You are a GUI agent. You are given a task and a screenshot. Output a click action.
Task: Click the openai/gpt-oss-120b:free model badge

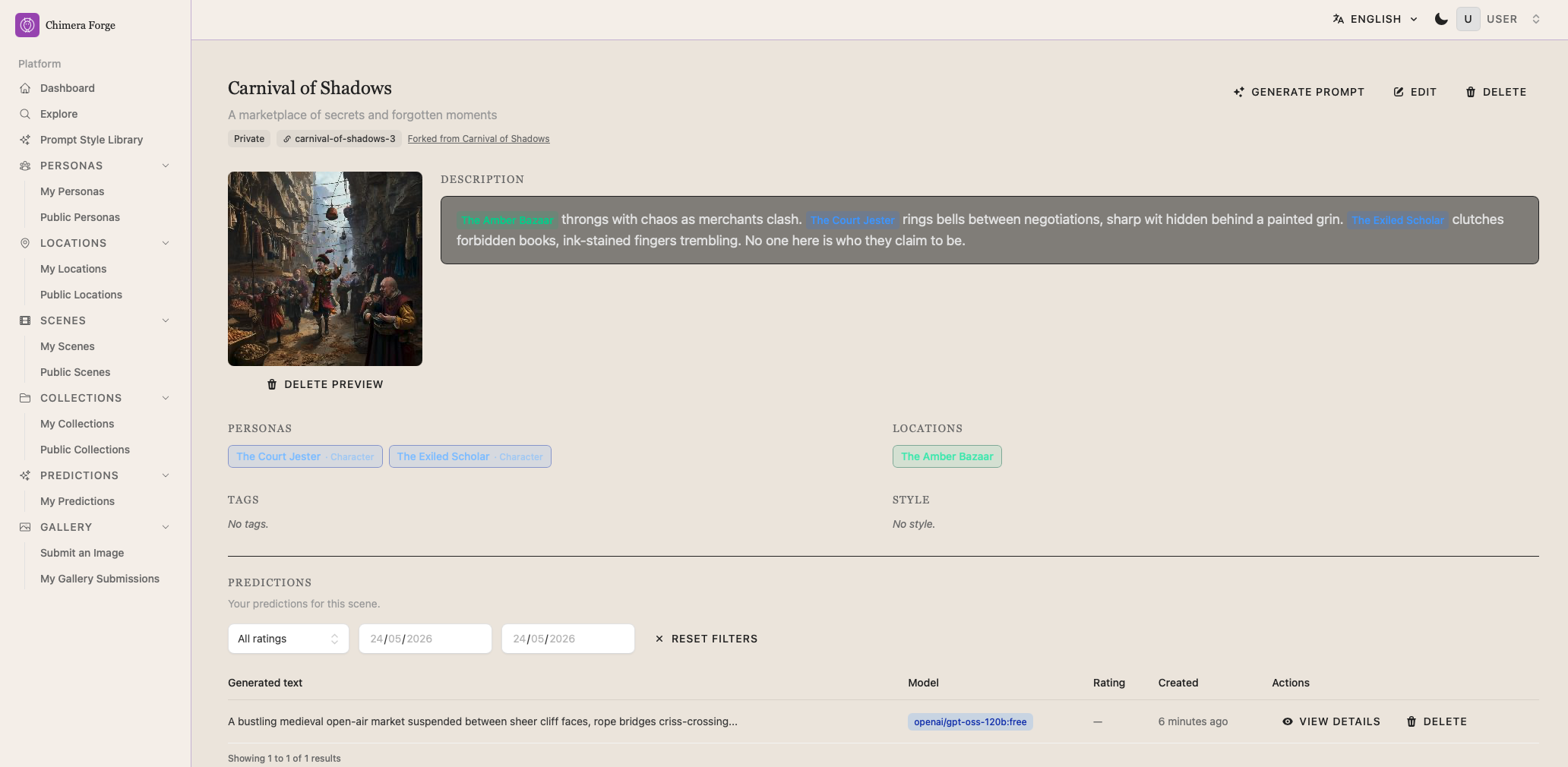(x=970, y=721)
